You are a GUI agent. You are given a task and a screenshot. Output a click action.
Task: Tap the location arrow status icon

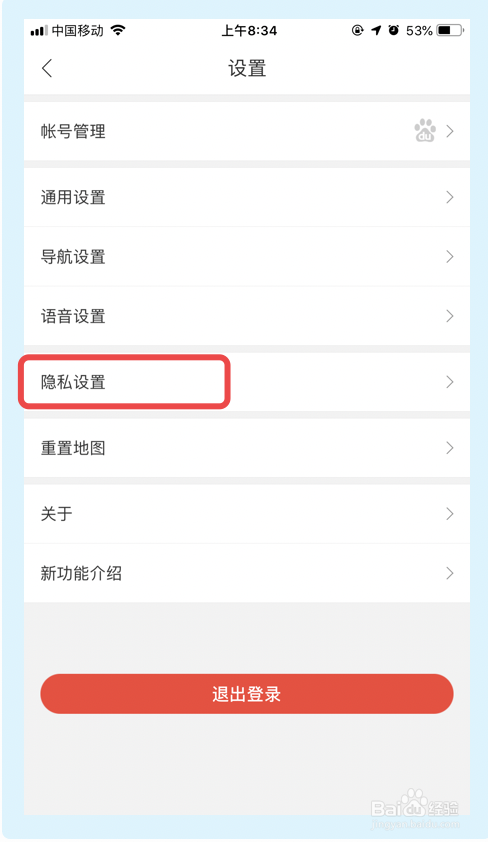[x=376, y=31]
